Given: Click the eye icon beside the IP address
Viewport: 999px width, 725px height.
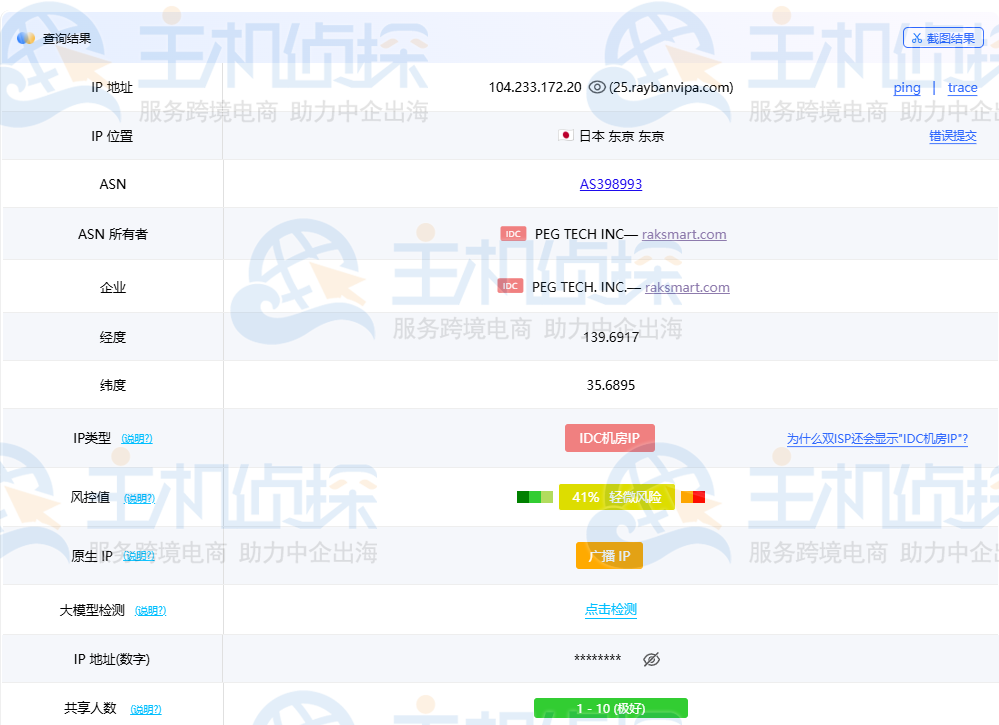Looking at the screenshot, I should (598, 88).
